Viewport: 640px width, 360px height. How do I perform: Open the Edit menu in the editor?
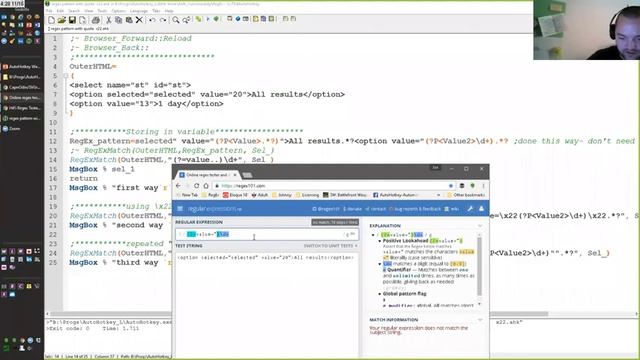tap(60, 11)
